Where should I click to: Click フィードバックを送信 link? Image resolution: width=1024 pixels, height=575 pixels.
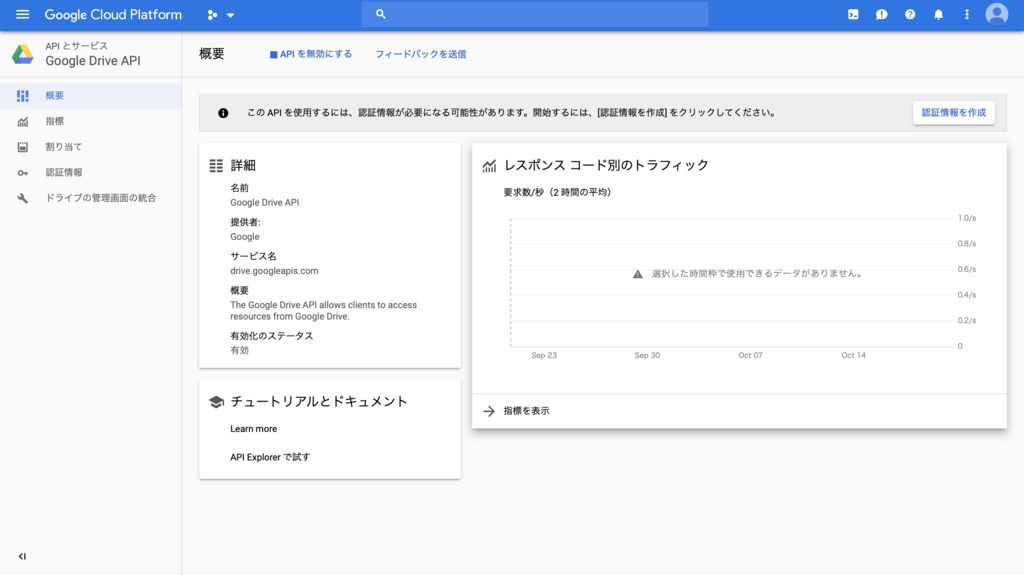click(421, 54)
